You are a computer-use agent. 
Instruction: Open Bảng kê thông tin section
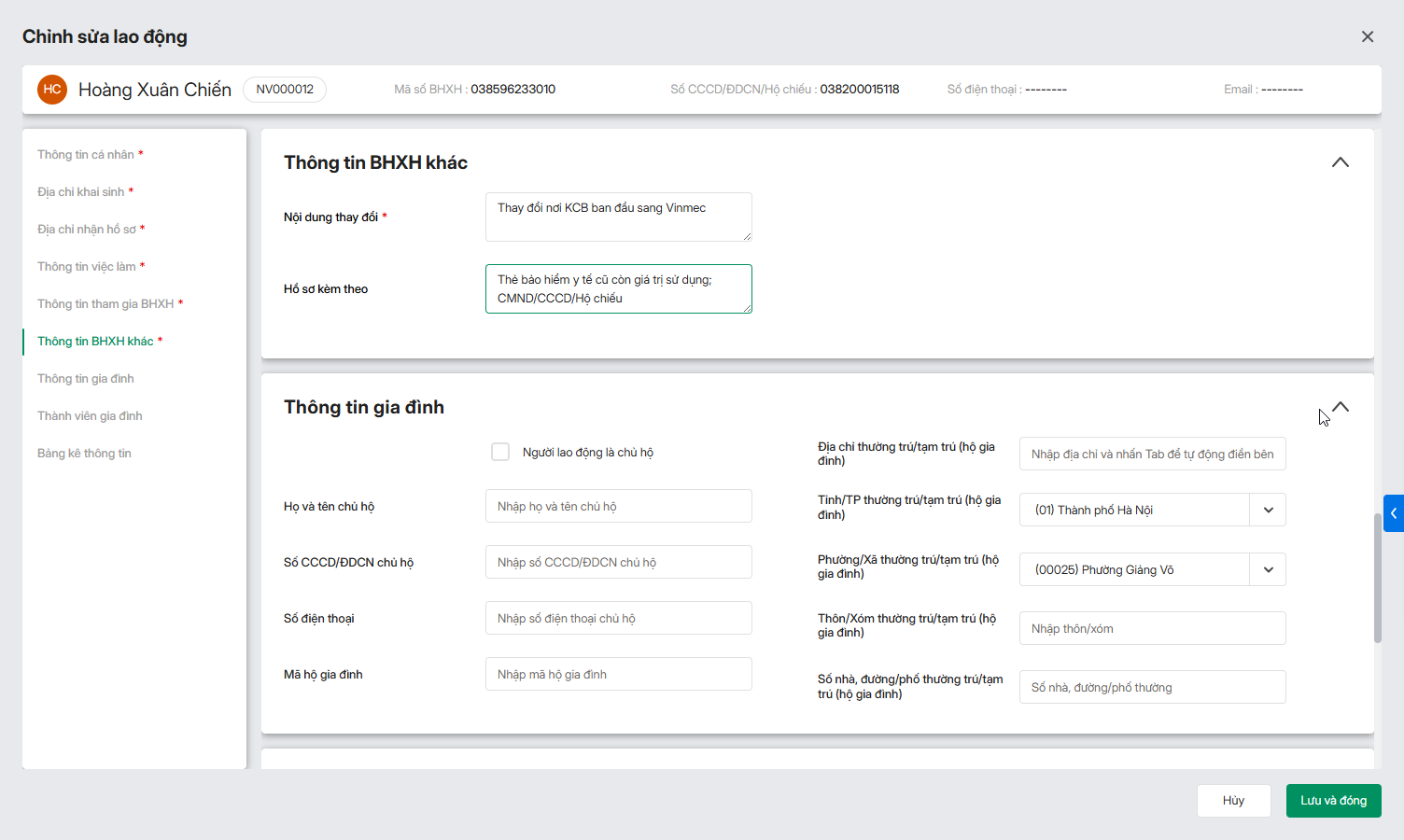click(84, 454)
